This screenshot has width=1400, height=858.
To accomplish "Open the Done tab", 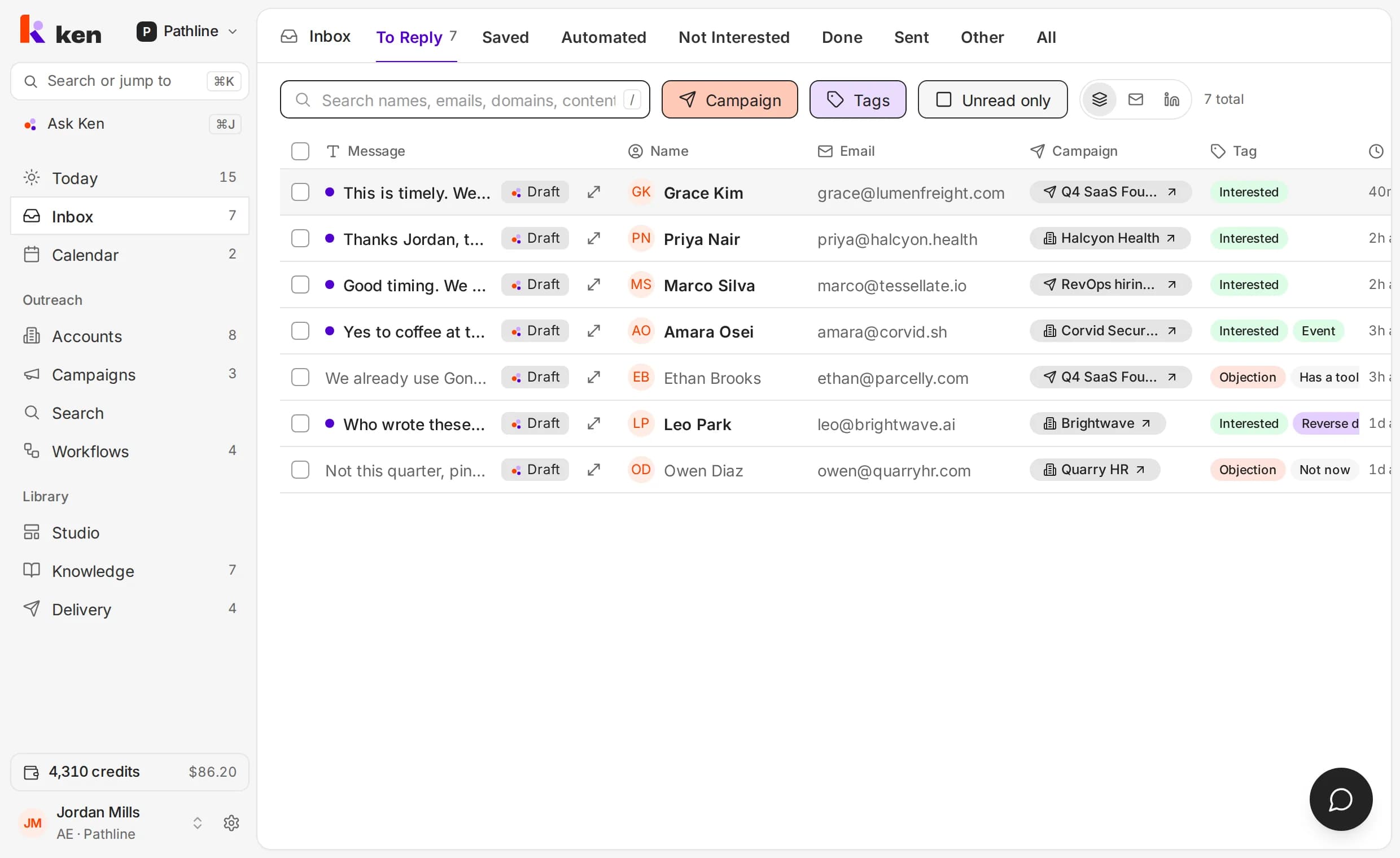I will point(842,37).
